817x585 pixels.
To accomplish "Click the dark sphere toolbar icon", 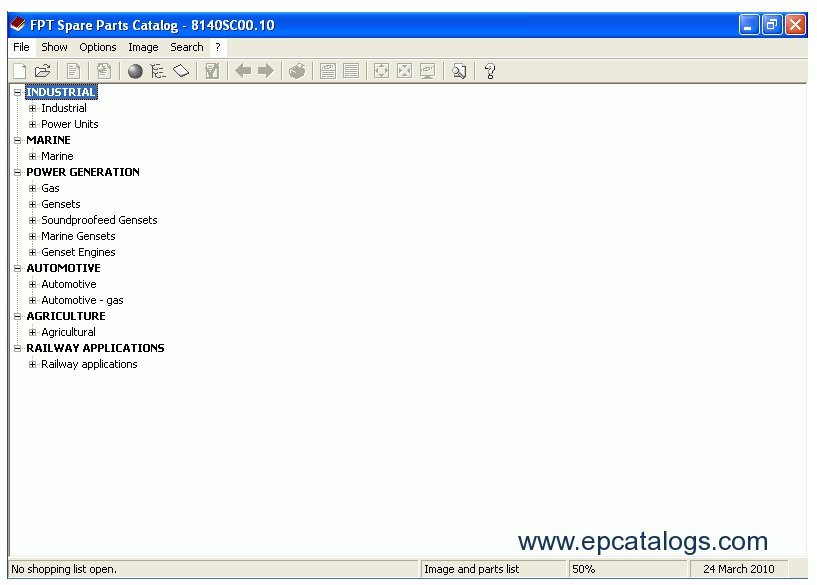I will pyautogui.click(x=135, y=71).
